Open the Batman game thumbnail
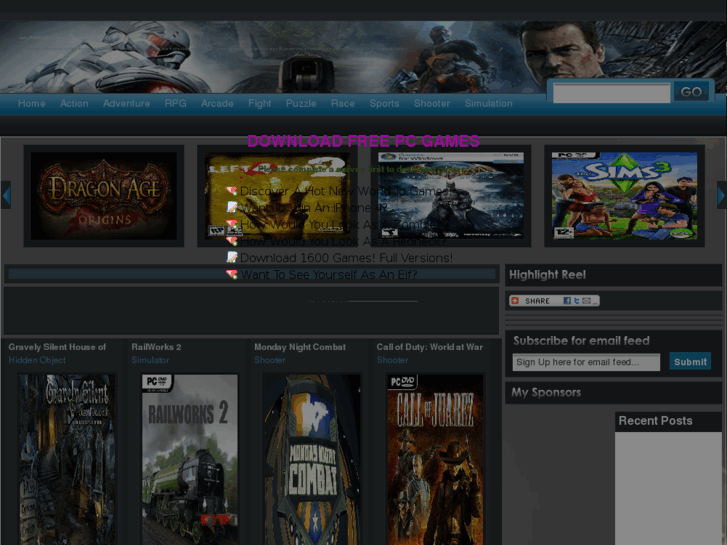This screenshot has height=545, width=727. click(x=451, y=196)
